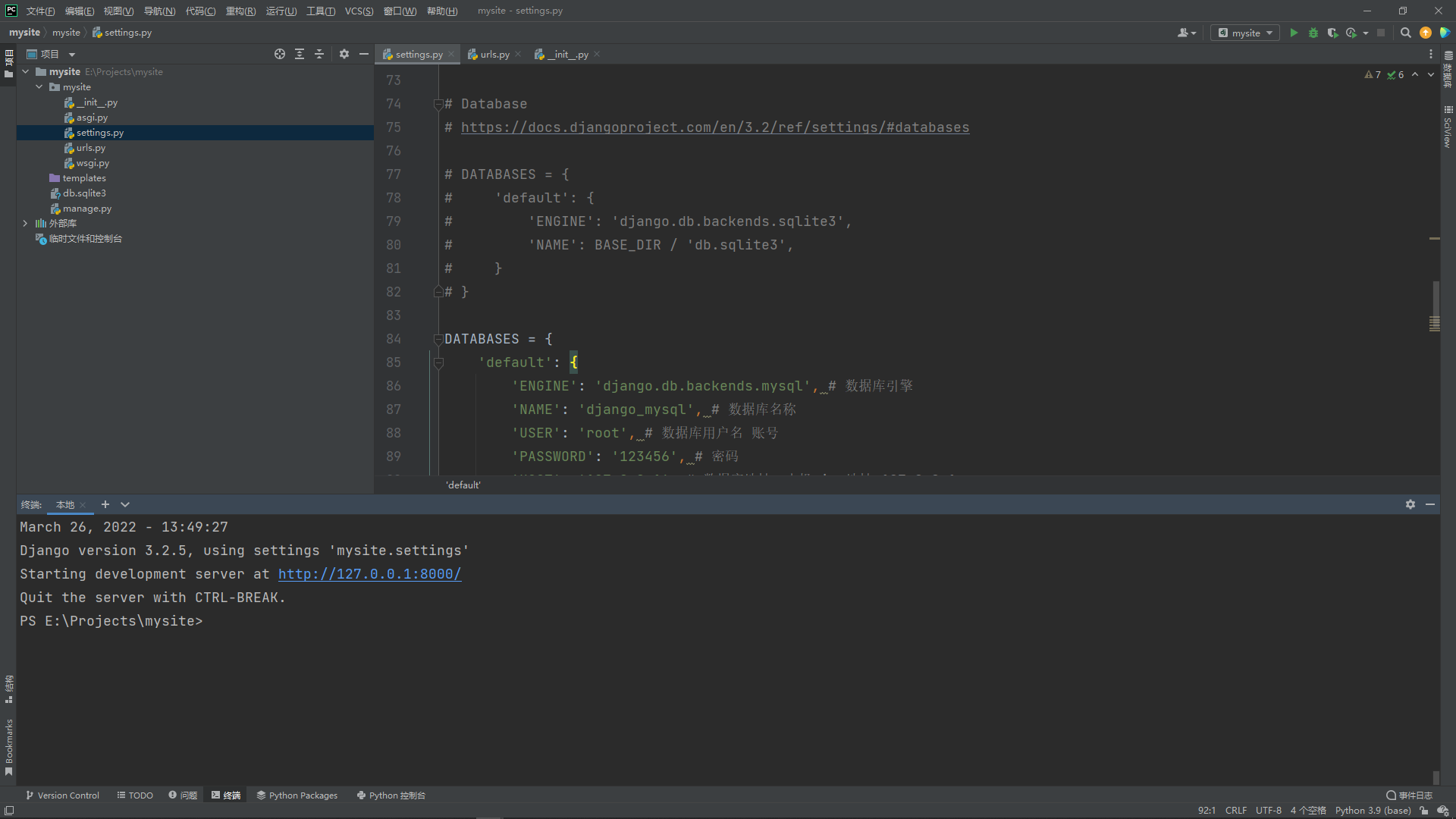The width and height of the screenshot is (1456, 819).
Task: Add a new terminal session
Action: click(x=105, y=504)
